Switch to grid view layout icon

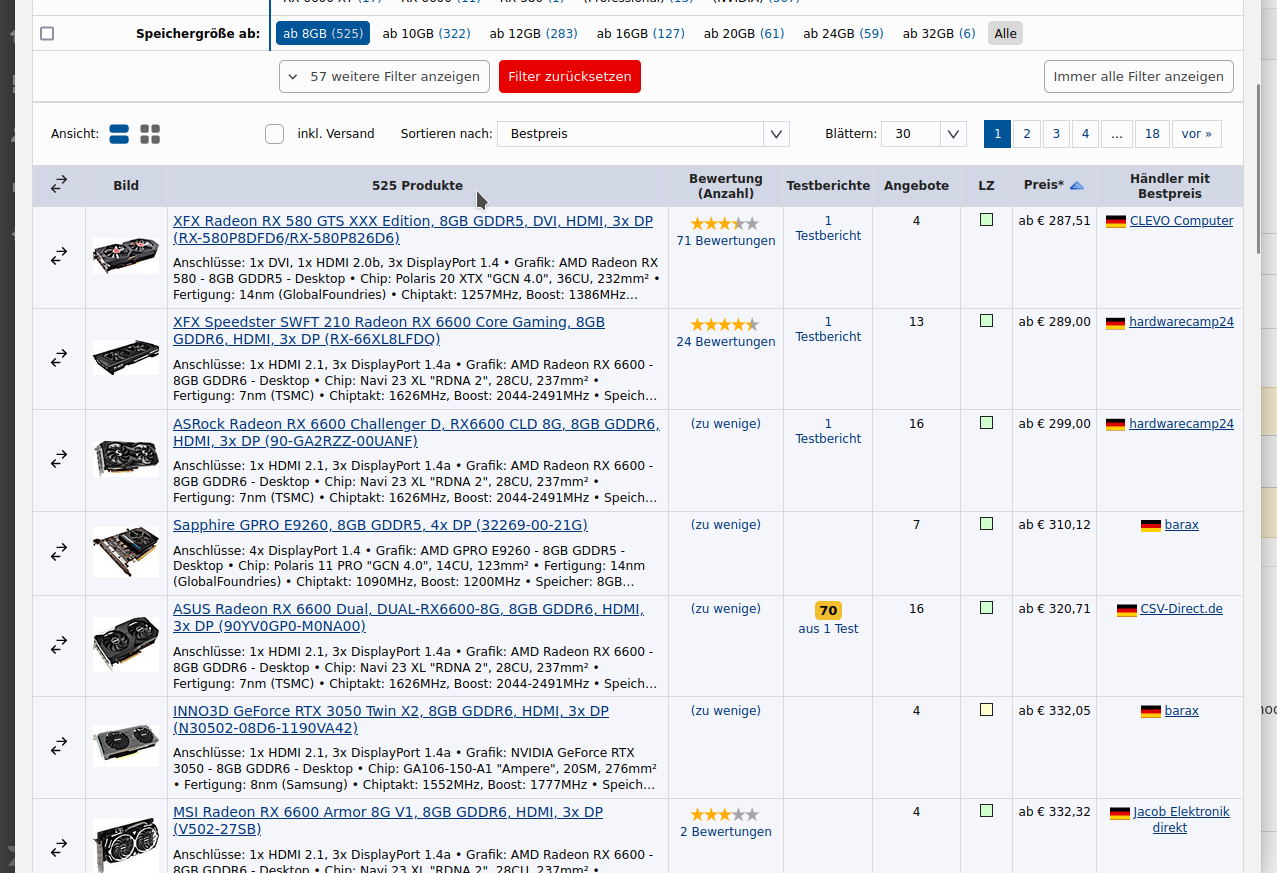coord(150,134)
